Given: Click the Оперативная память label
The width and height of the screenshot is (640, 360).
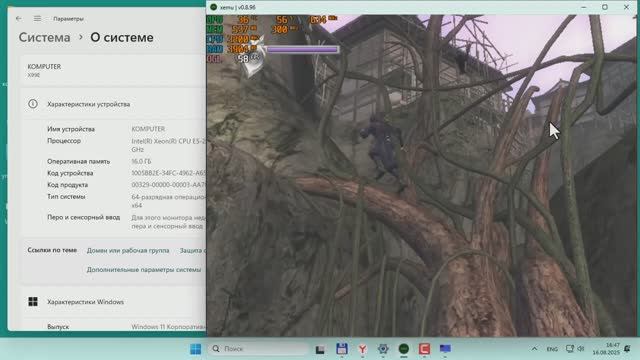Looking at the screenshot, I should [78, 162].
